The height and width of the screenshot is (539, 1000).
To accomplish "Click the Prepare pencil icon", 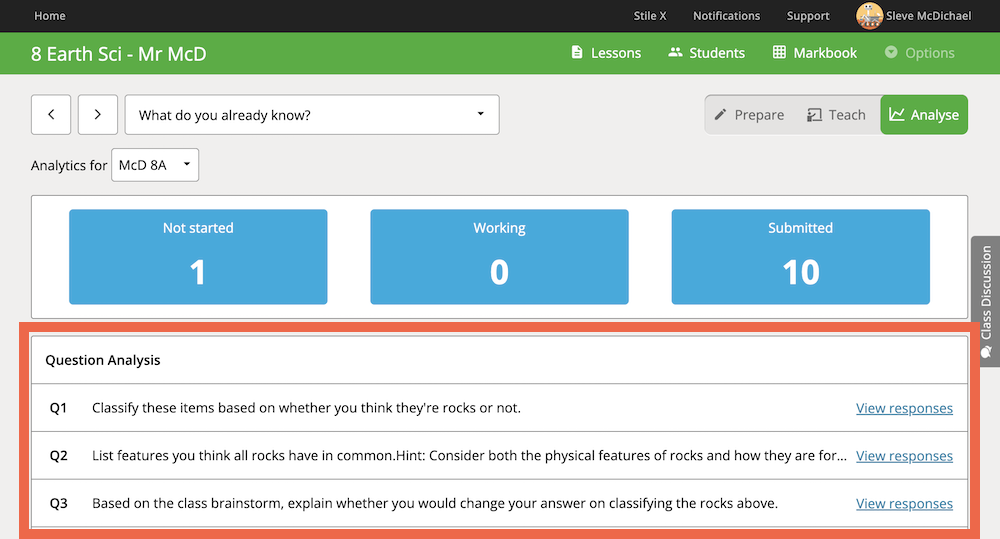I will click(x=720, y=115).
